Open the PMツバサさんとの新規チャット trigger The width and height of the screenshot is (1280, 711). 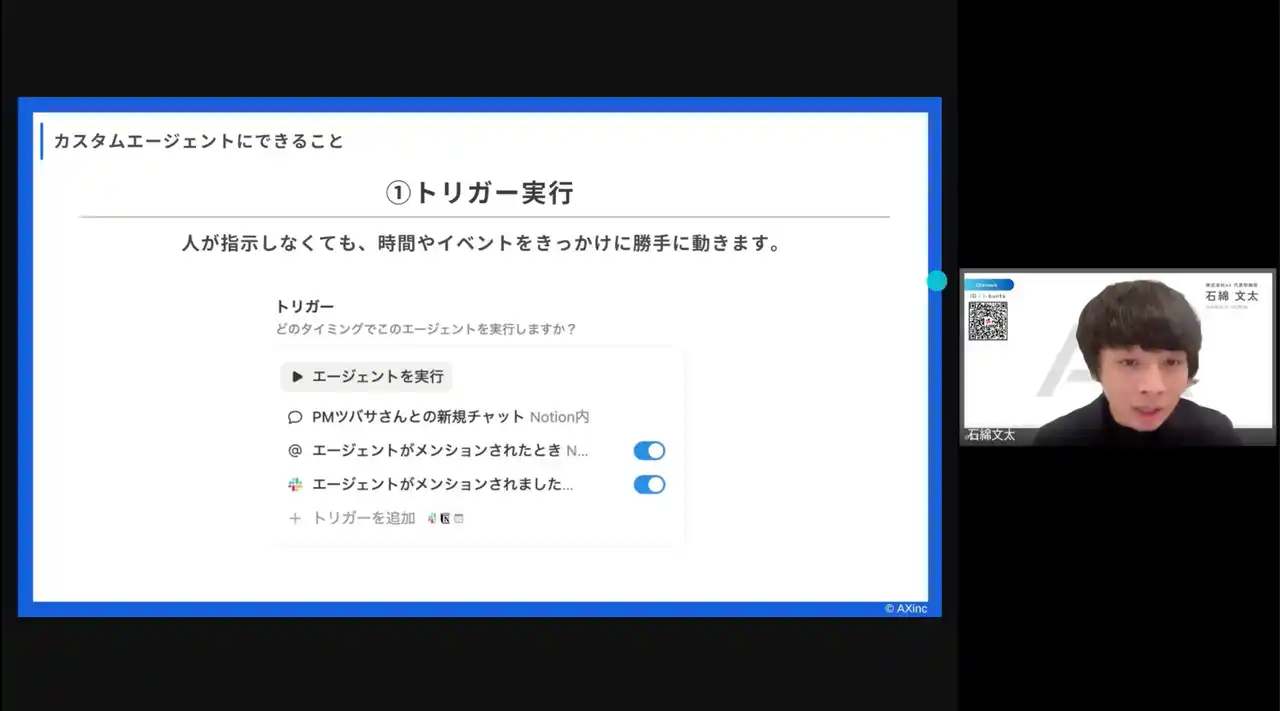(x=418, y=417)
